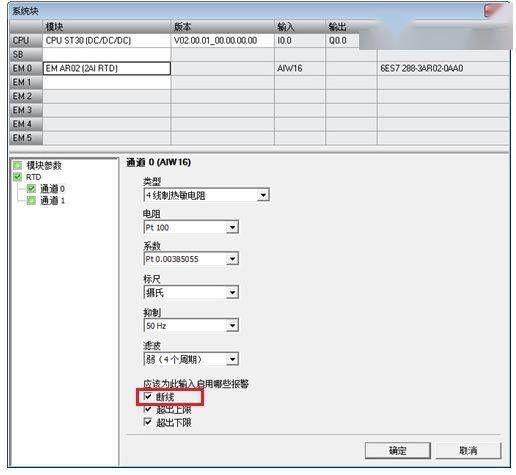
Task: Click the RTD green checkmark icon
Action: [x=17, y=177]
